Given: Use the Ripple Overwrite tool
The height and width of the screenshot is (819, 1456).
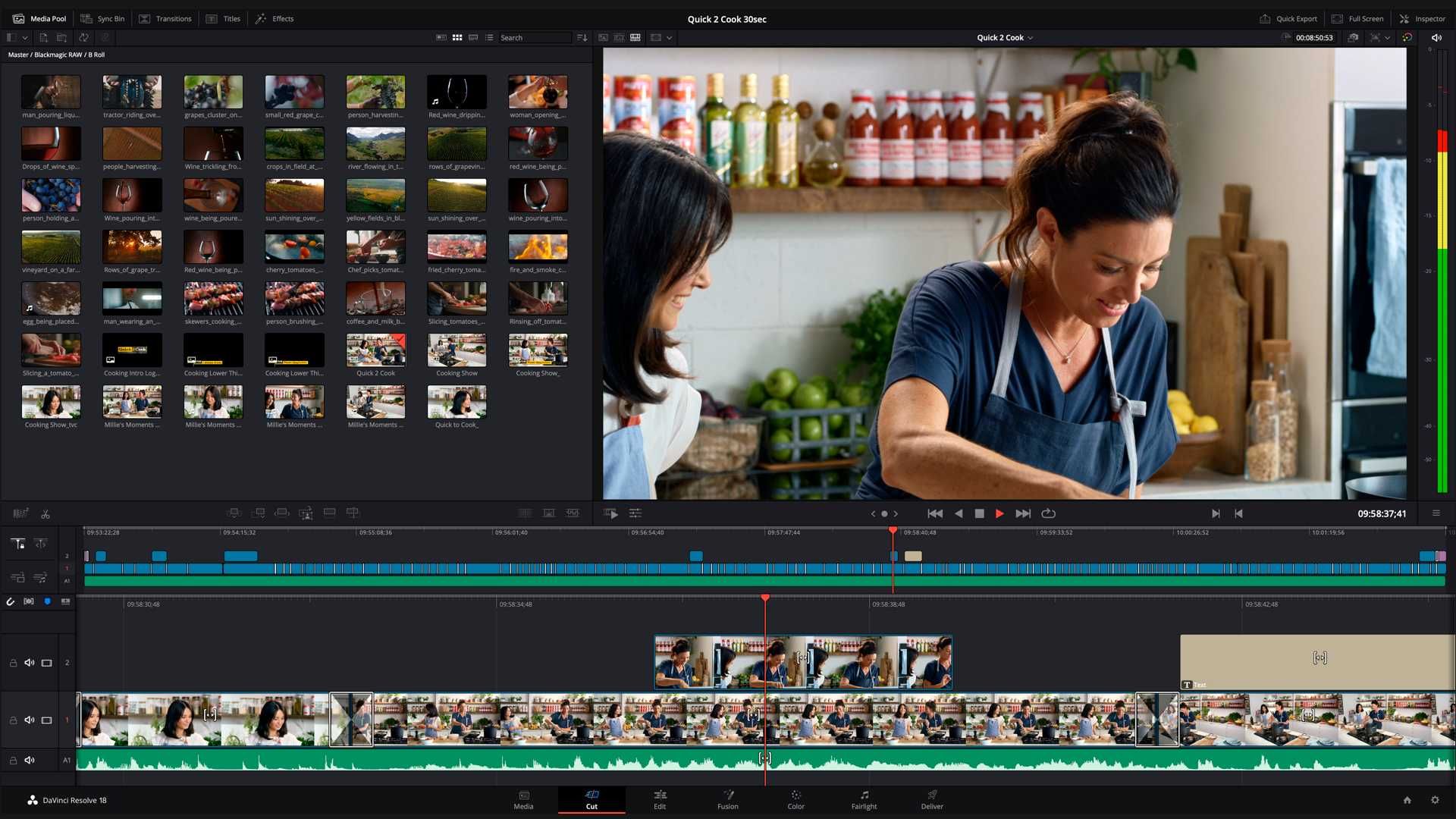Looking at the screenshot, I should coord(281,513).
